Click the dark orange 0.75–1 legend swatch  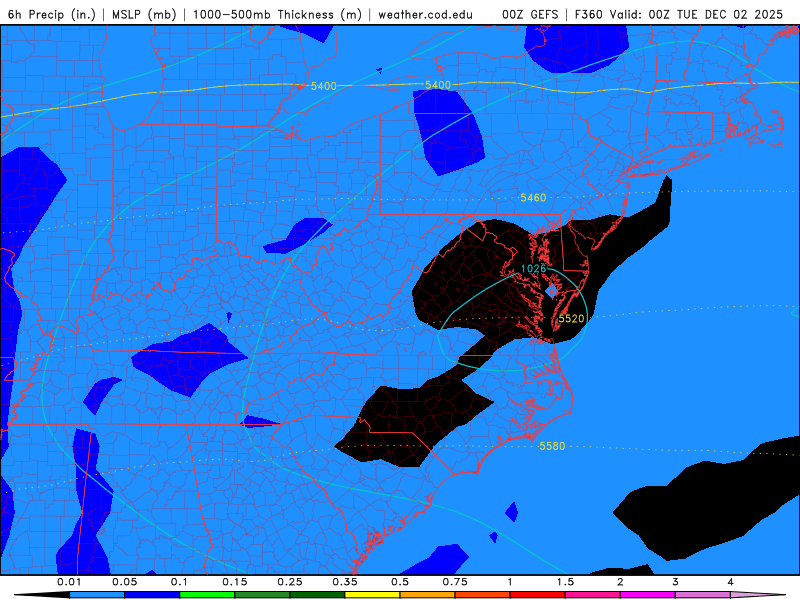click(x=483, y=595)
